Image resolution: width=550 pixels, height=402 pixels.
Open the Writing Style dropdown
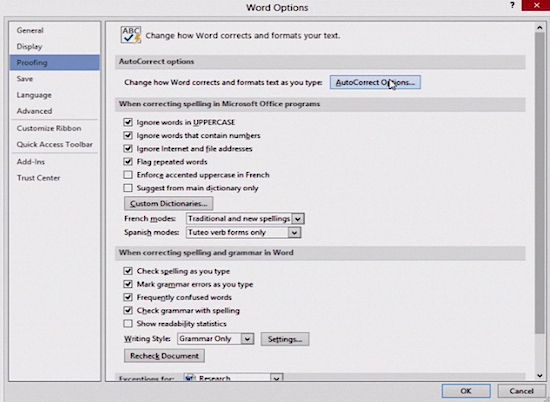point(247,339)
